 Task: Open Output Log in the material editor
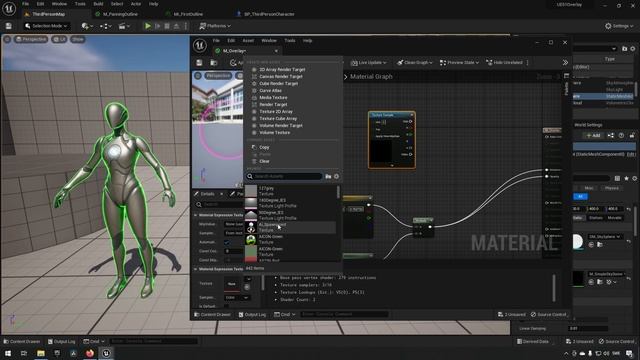(x=252, y=314)
